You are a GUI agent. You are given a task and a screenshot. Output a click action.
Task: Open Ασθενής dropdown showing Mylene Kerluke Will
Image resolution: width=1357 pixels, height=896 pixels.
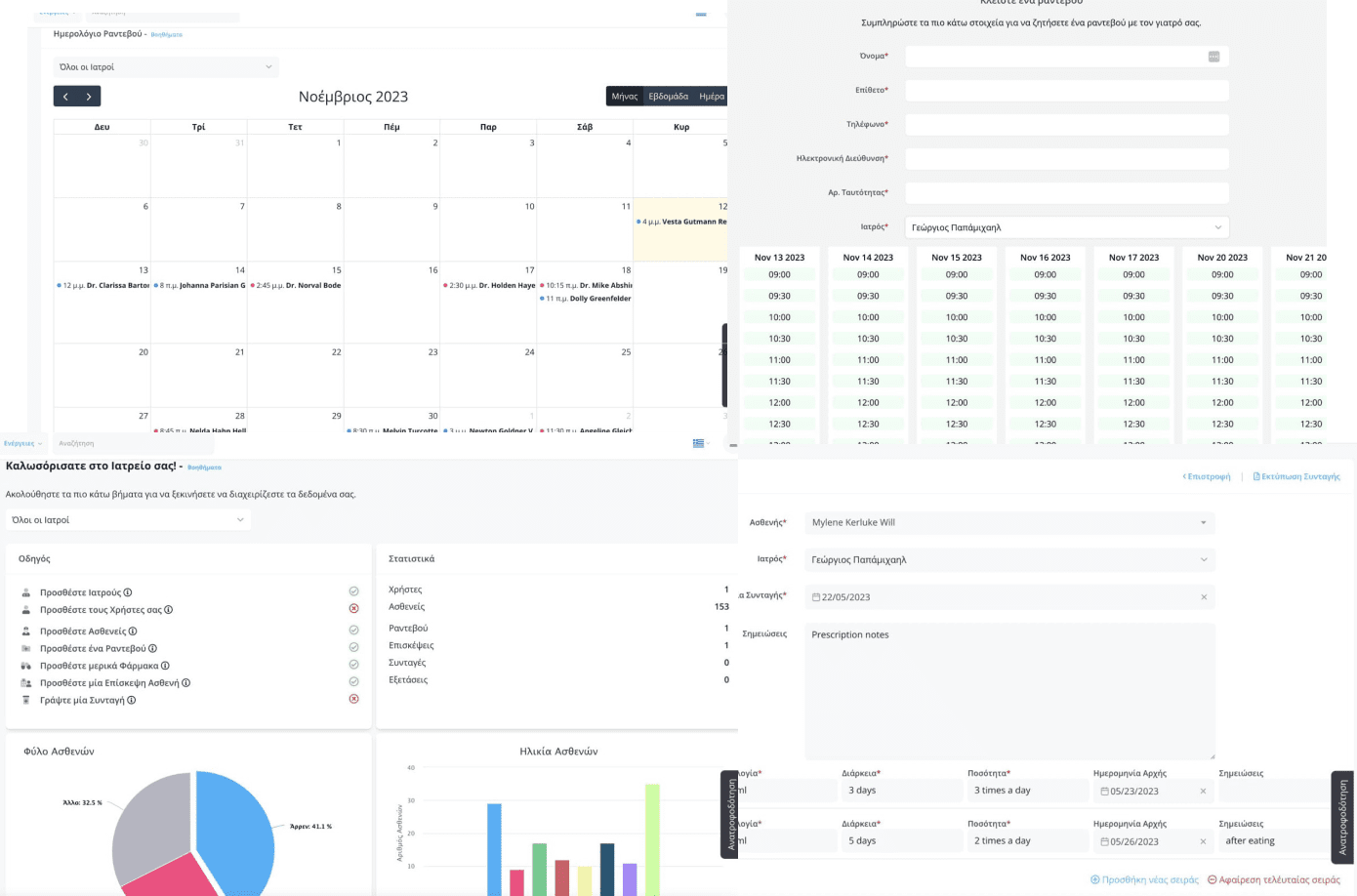pos(1009,522)
